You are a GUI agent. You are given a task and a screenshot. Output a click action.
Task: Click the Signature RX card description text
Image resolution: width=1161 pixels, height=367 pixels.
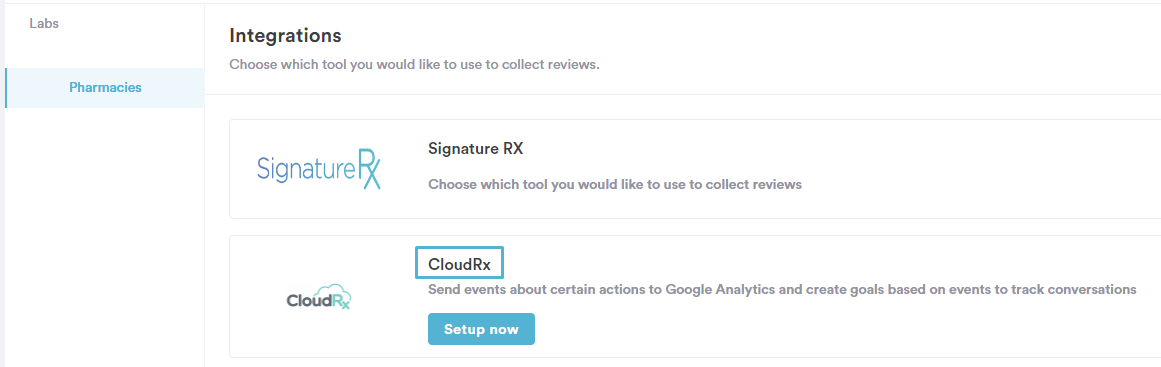615,184
